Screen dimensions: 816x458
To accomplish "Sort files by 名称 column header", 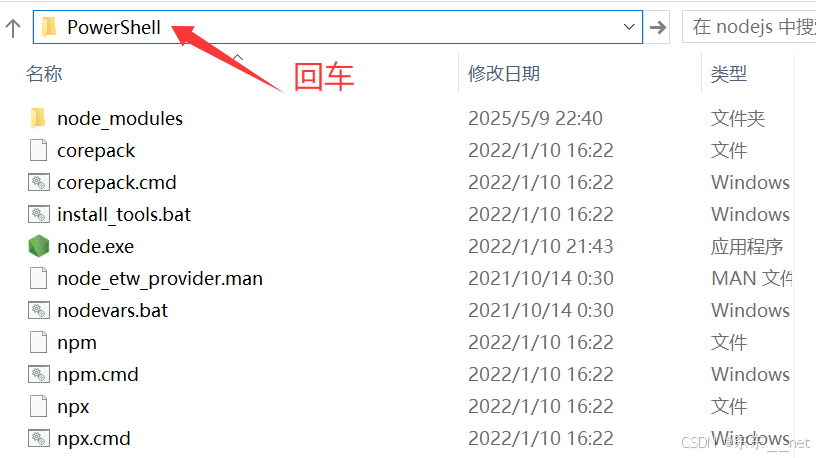I will (44, 73).
